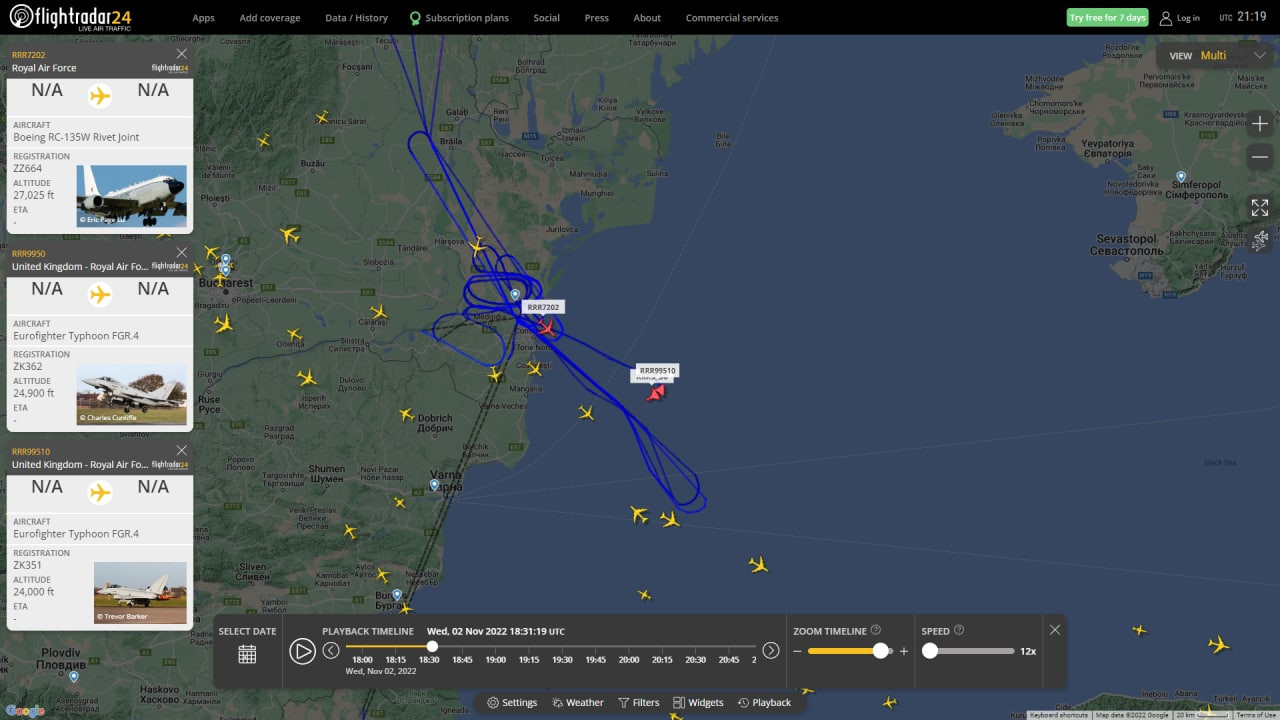The image size is (1280, 720).
Task: Click the map zoom in plus icon
Action: click(1260, 124)
